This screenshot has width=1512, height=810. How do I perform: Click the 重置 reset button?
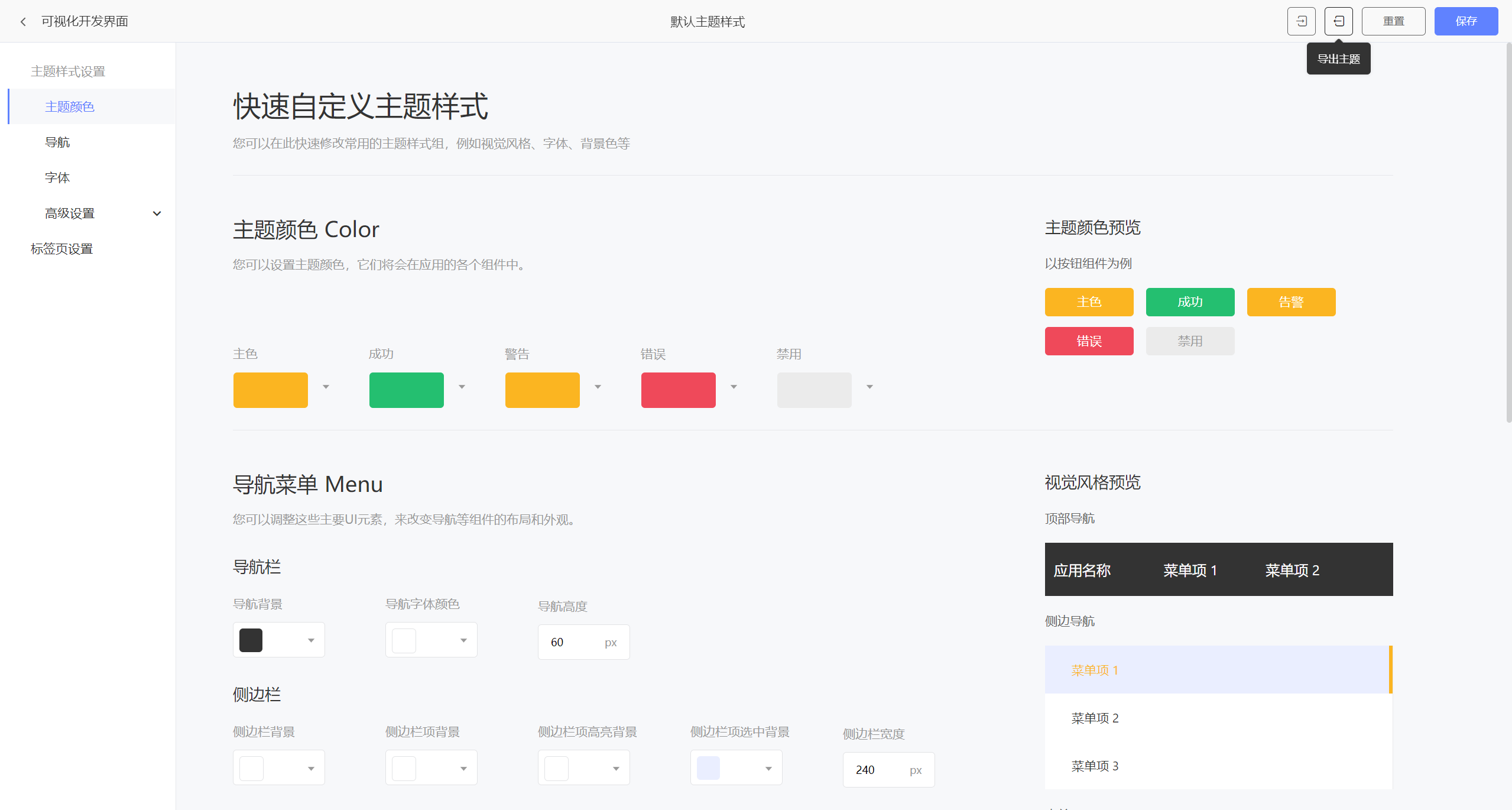pos(1393,21)
